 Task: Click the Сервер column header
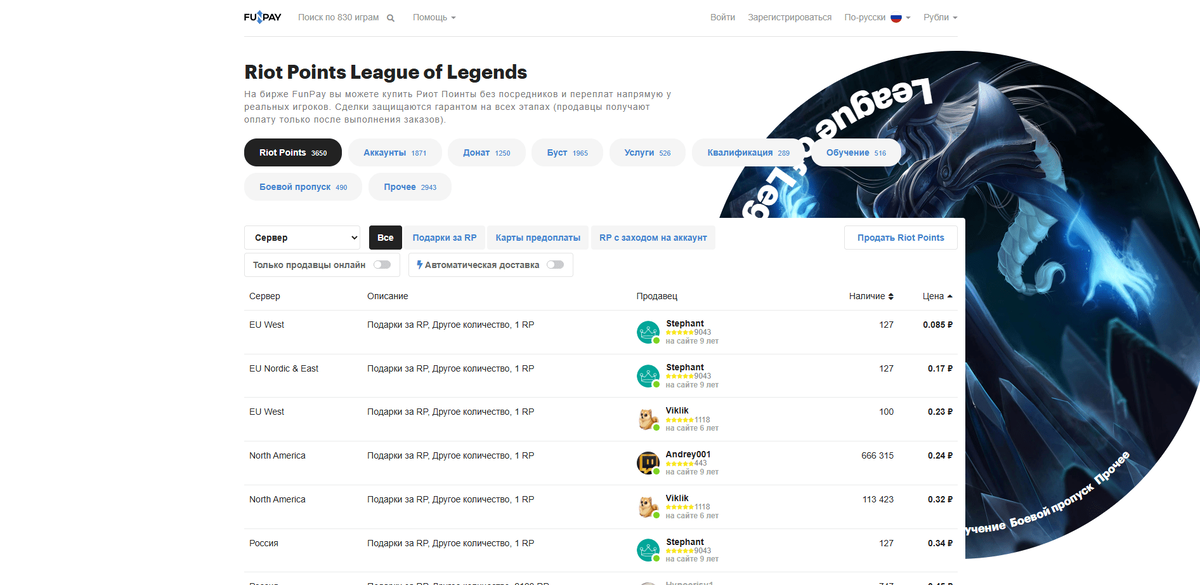tap(265, 297)
